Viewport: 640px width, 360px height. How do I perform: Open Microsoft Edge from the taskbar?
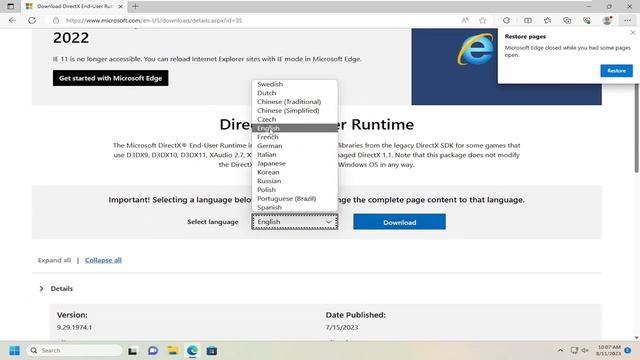click(x=192, y=351)
